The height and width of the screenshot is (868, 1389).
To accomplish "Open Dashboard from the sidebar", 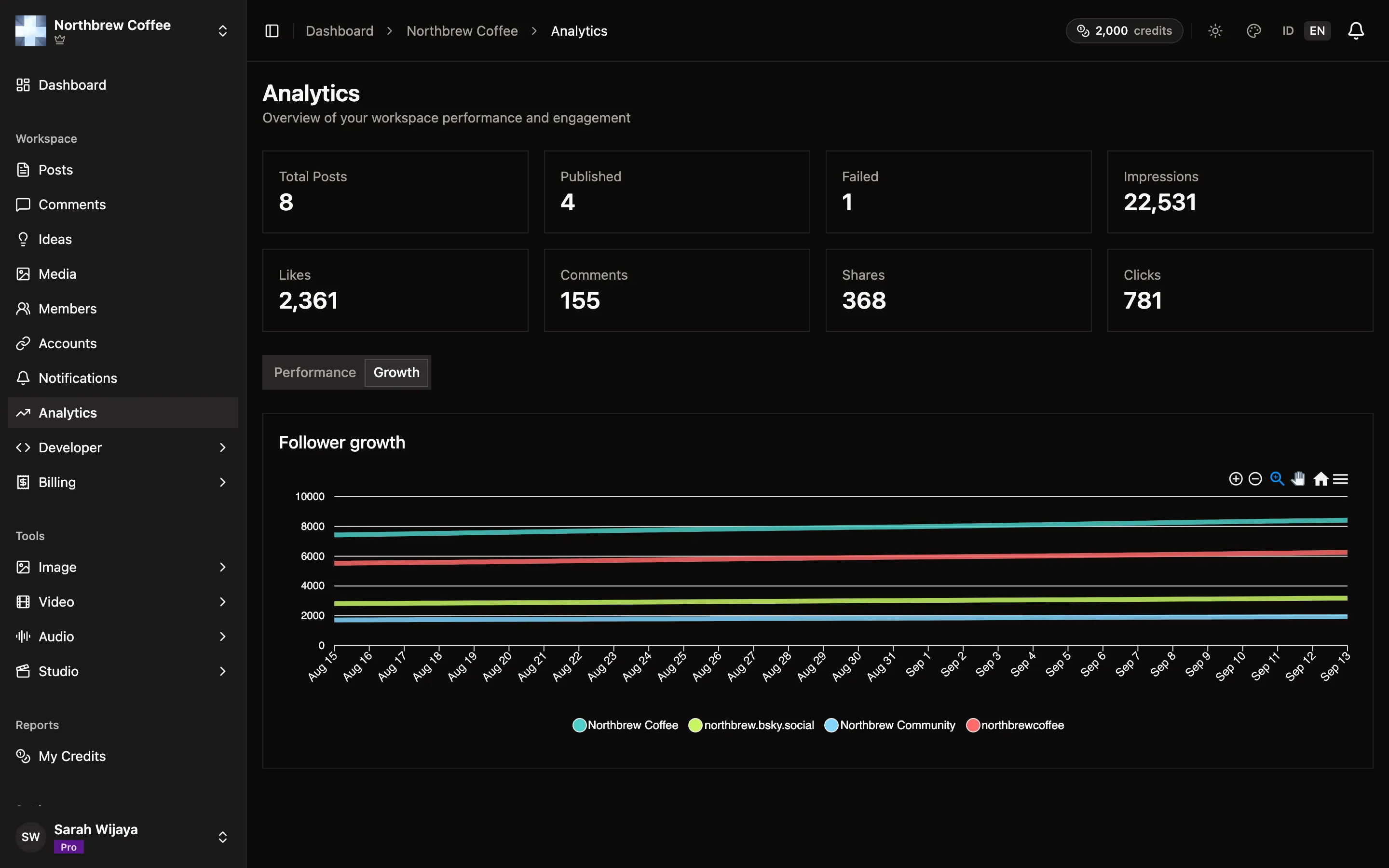I will pyautogui.click(x=123, y=85).
